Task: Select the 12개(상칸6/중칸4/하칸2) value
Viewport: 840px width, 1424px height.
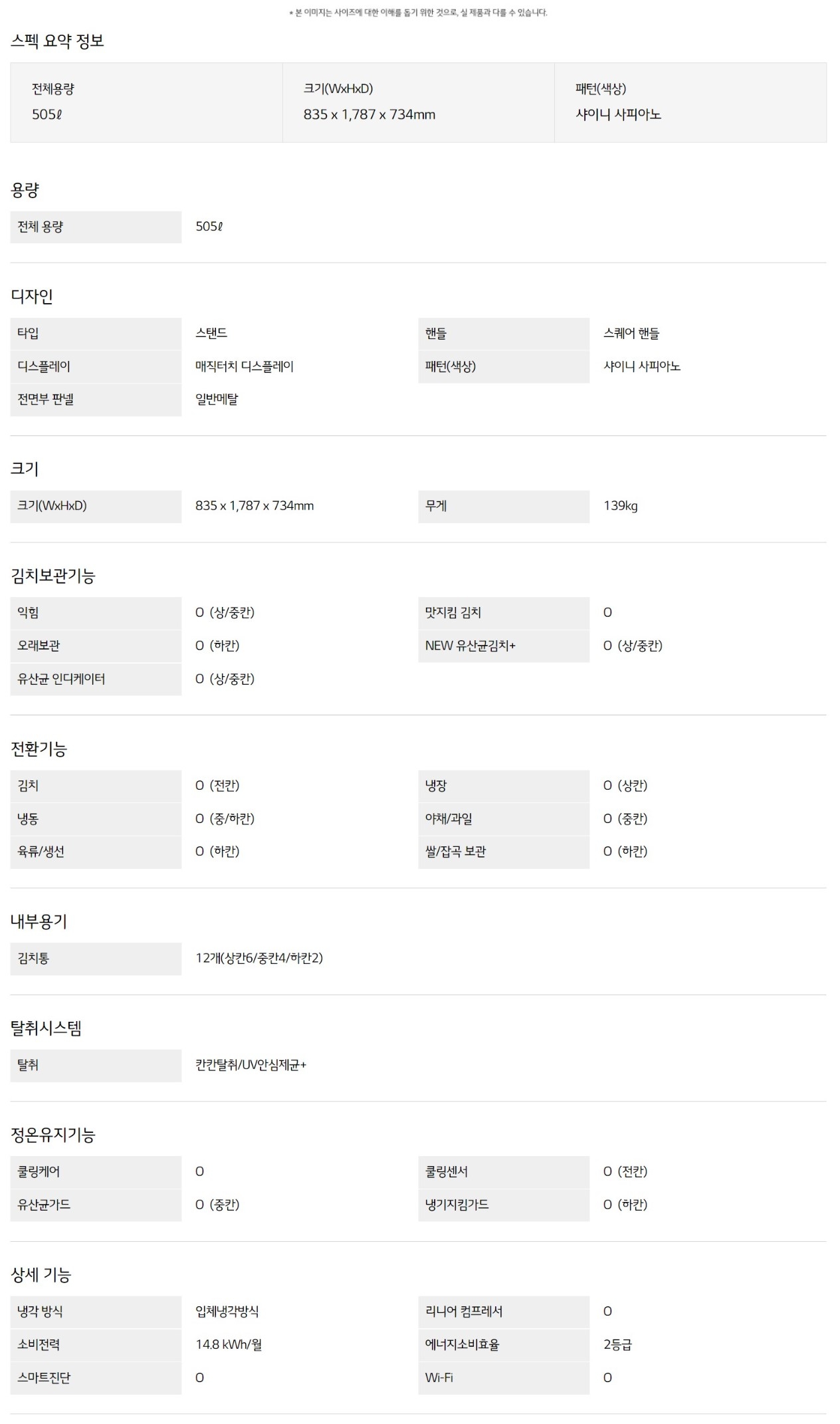Action: 259,958
